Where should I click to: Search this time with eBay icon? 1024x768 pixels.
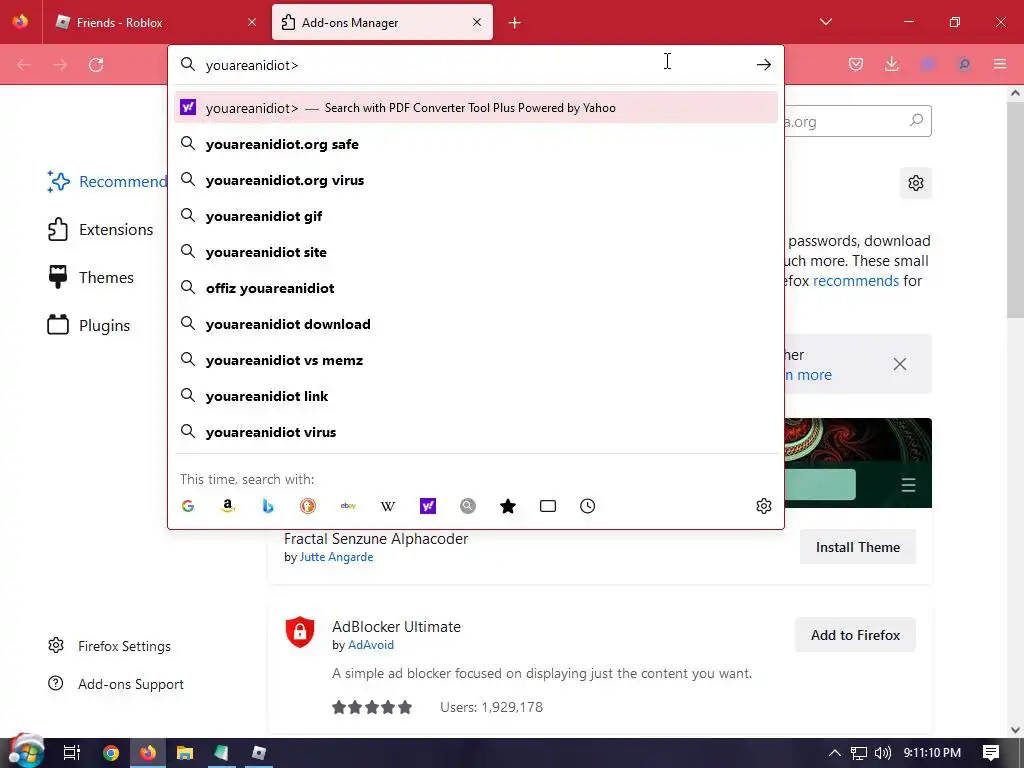[348, 506]
